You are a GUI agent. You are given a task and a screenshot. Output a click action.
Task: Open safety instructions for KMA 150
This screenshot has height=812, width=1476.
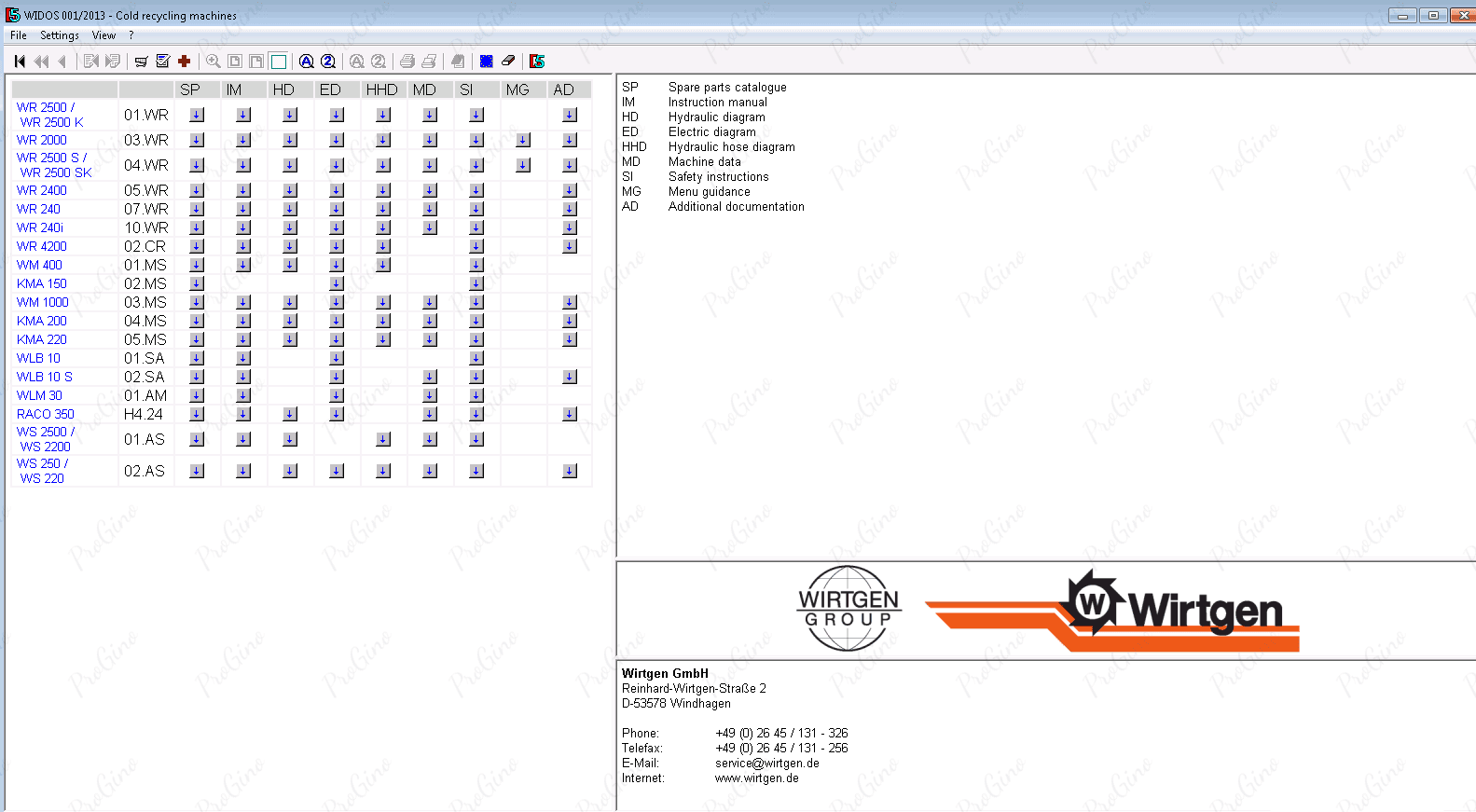click(476, 283)
